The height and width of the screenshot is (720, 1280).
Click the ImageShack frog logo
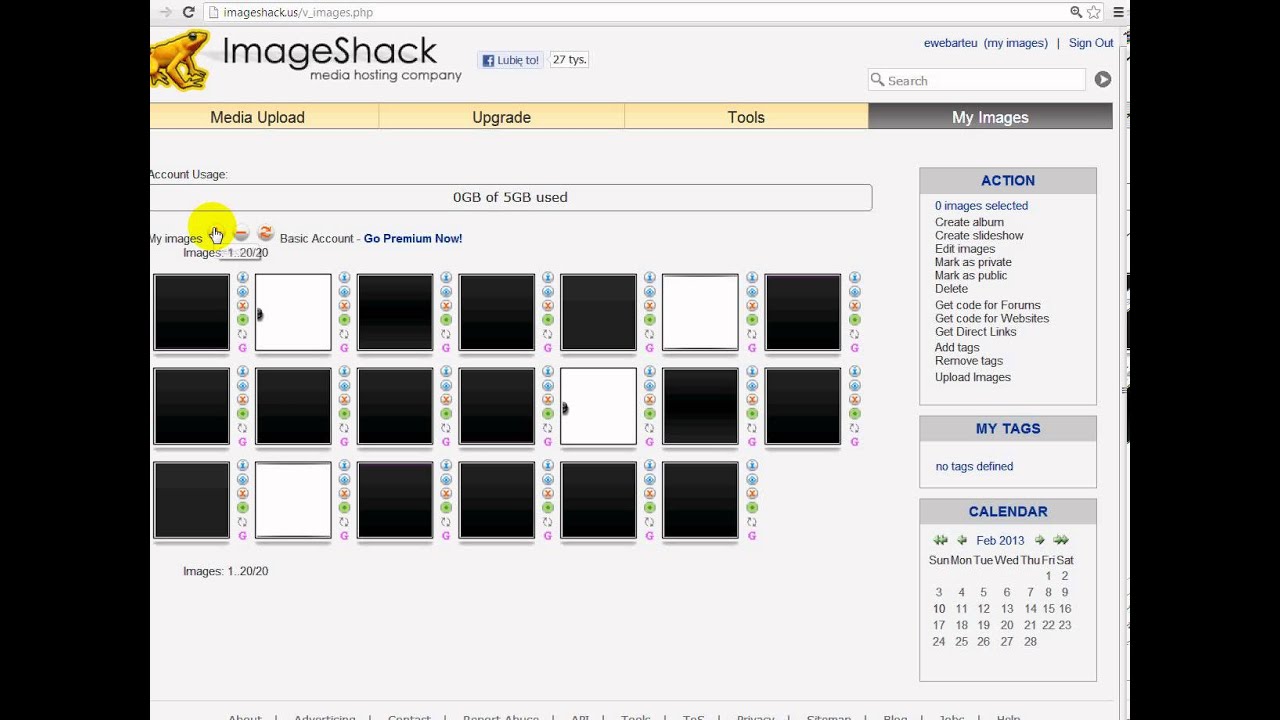[181, 60]
